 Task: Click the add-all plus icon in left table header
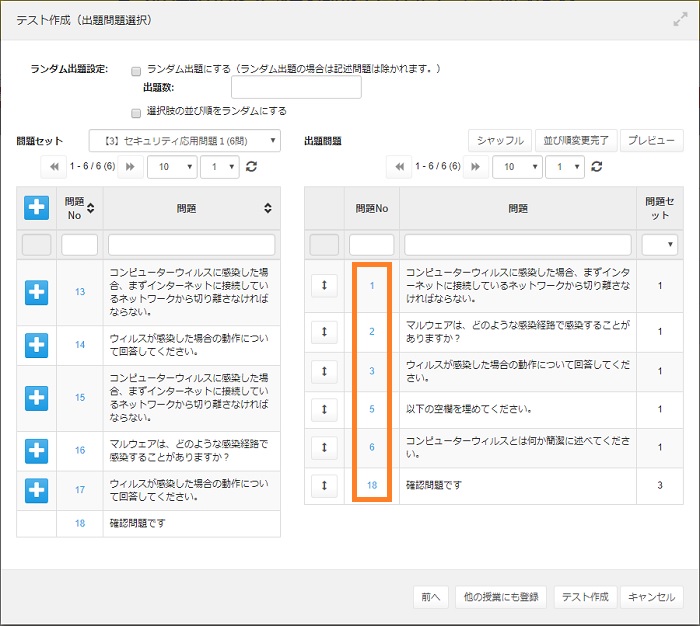point(36,207)
